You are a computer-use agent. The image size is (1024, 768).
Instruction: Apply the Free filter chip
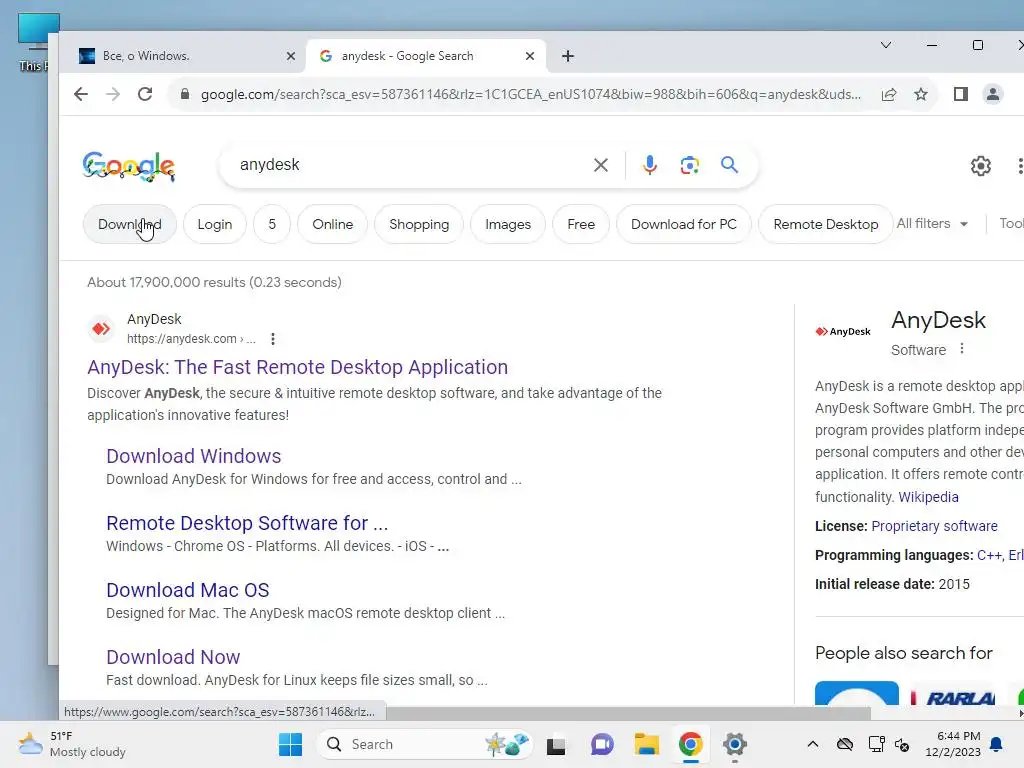pyautogui.click(x=581, y=224)
